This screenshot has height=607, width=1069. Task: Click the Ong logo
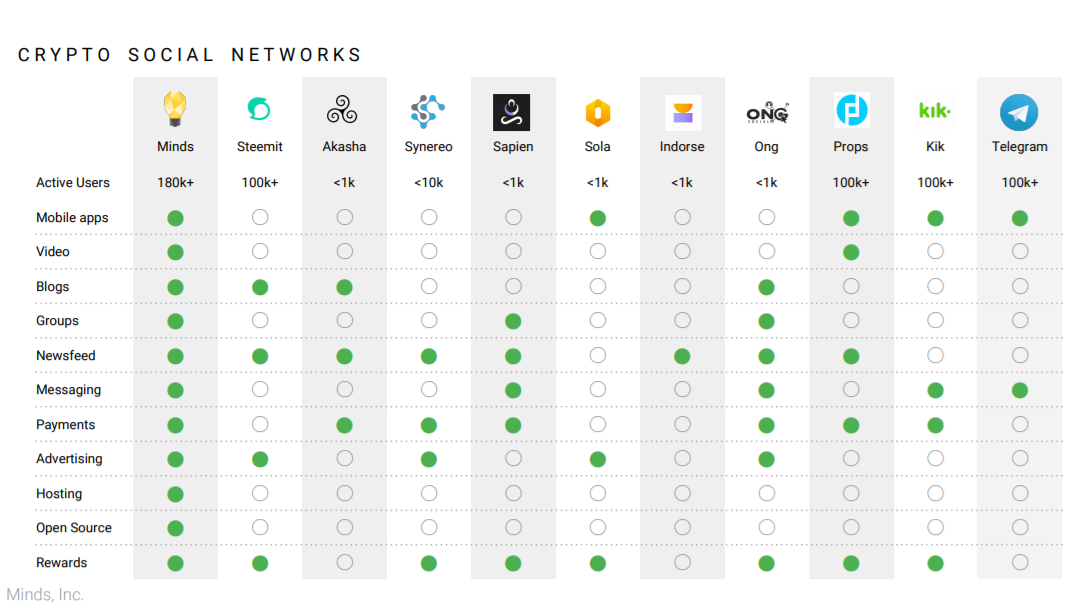(x=767, y=113)
